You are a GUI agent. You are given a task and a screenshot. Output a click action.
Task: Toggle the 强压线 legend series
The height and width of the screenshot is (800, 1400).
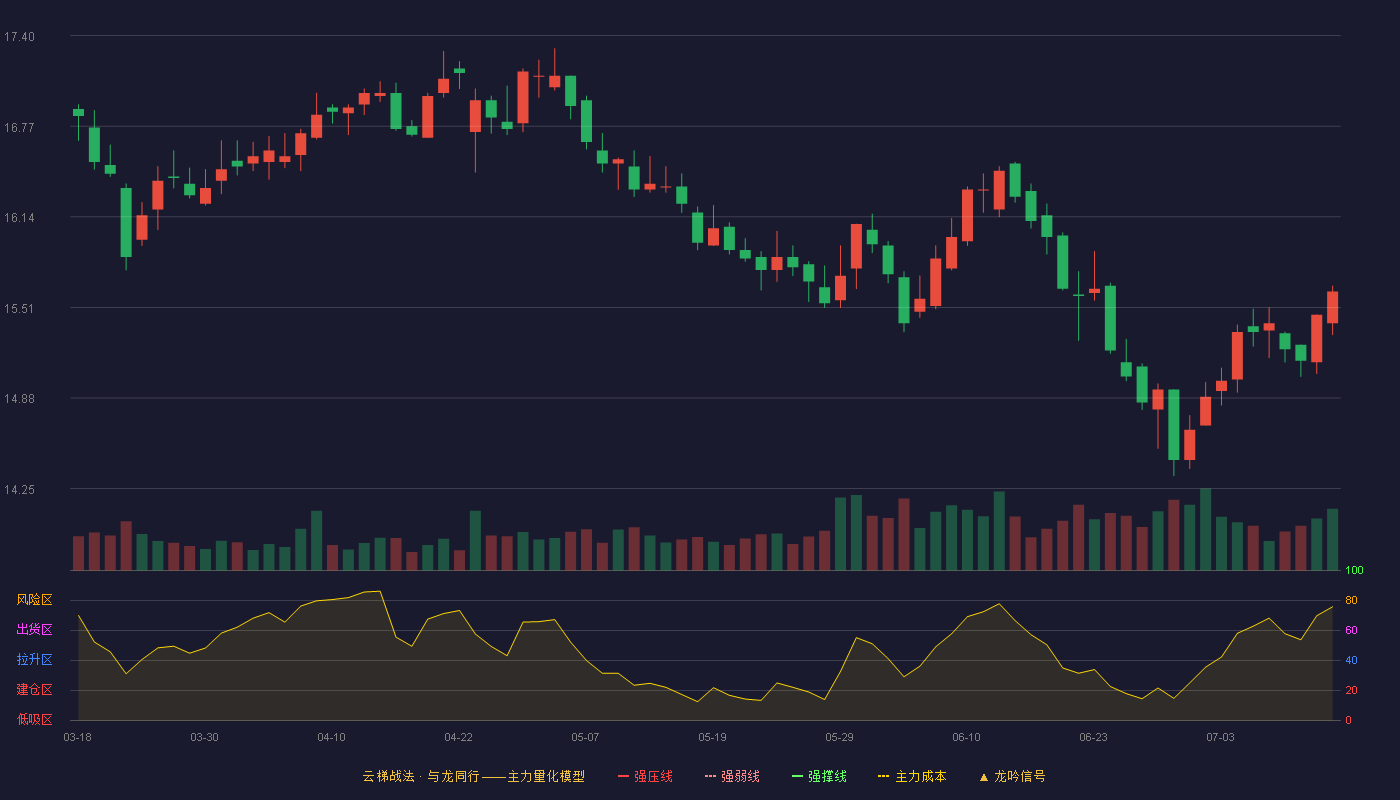click(x=645, y=776)
